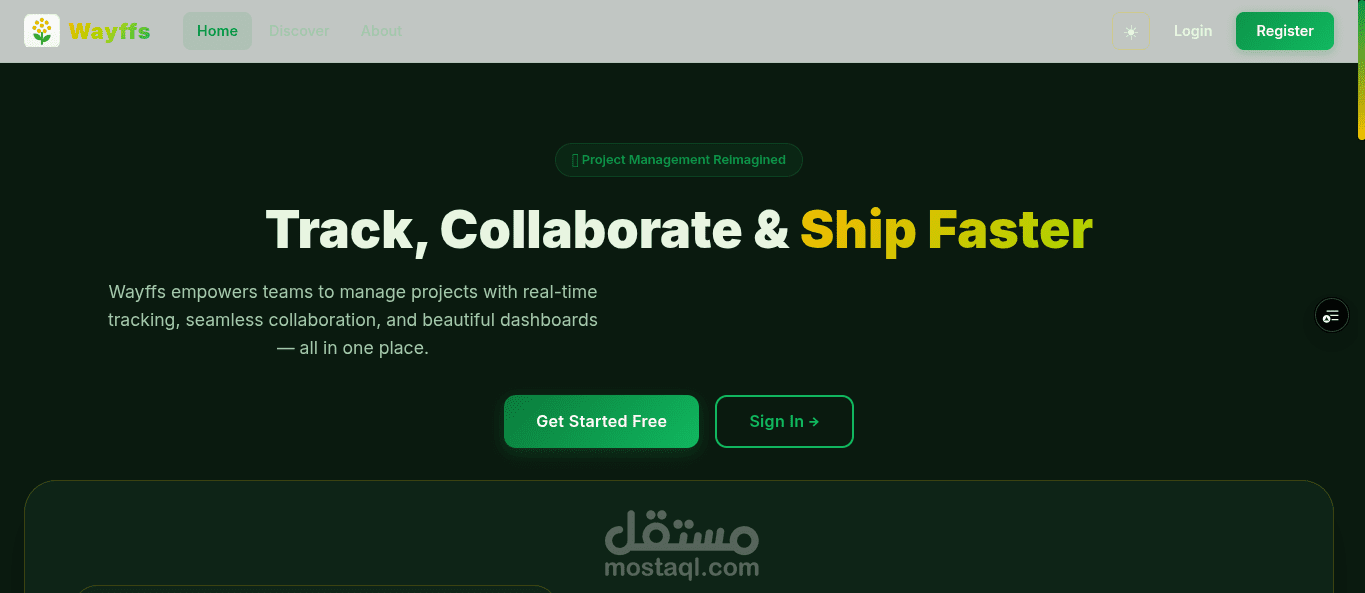This screenshot has height=593, width=1365.
Task: Click the yellow Ship Faster headline text
Action: 946,230
